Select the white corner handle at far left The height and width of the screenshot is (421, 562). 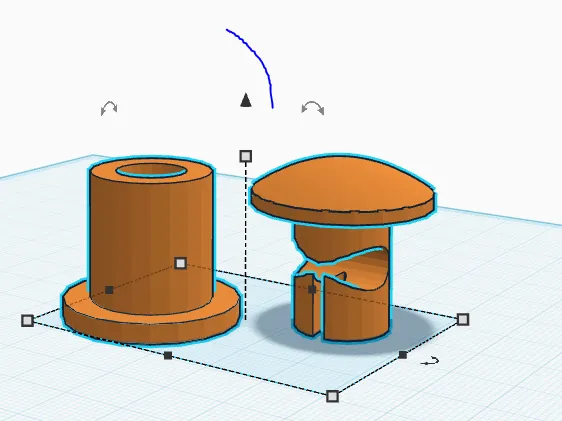coord(28,320)
